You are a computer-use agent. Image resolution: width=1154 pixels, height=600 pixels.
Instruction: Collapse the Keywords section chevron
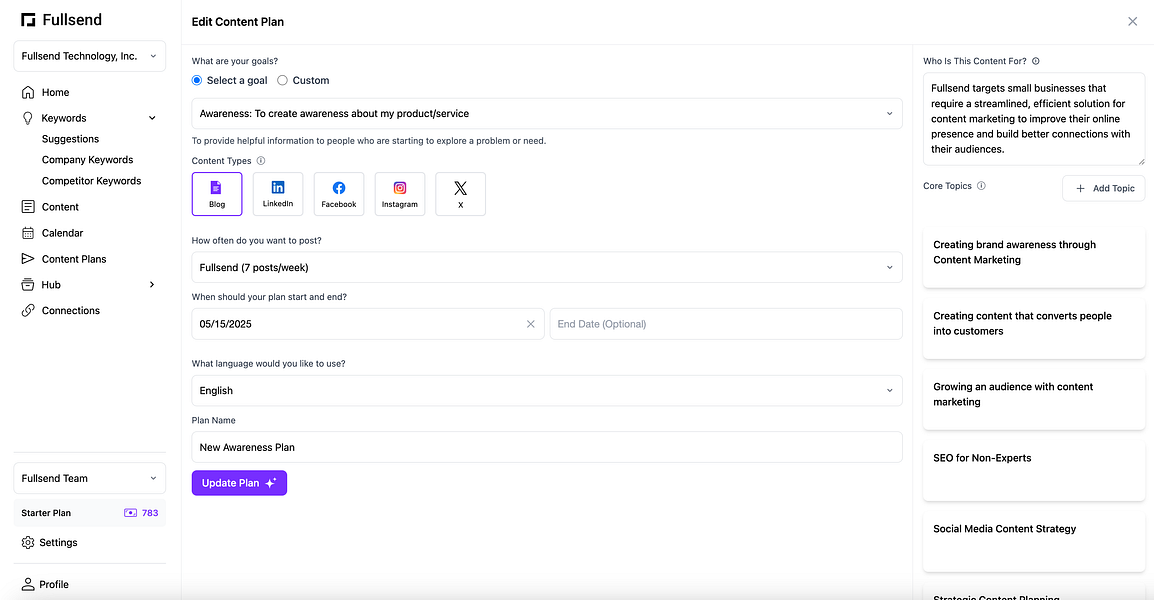[152, 118]
